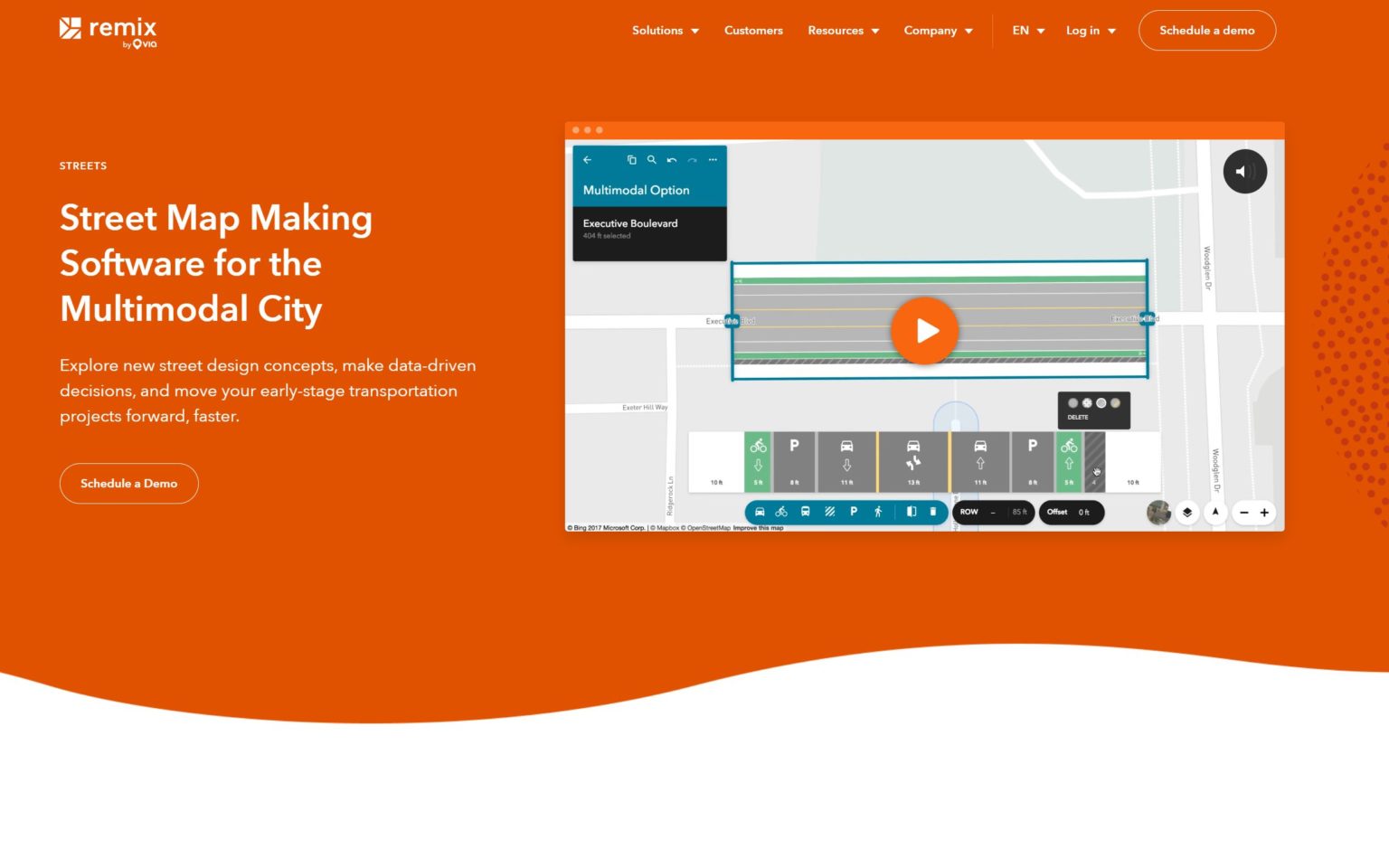Open the Search tool in the teal toolbar
1389x868 pixels.
(652, 160)
